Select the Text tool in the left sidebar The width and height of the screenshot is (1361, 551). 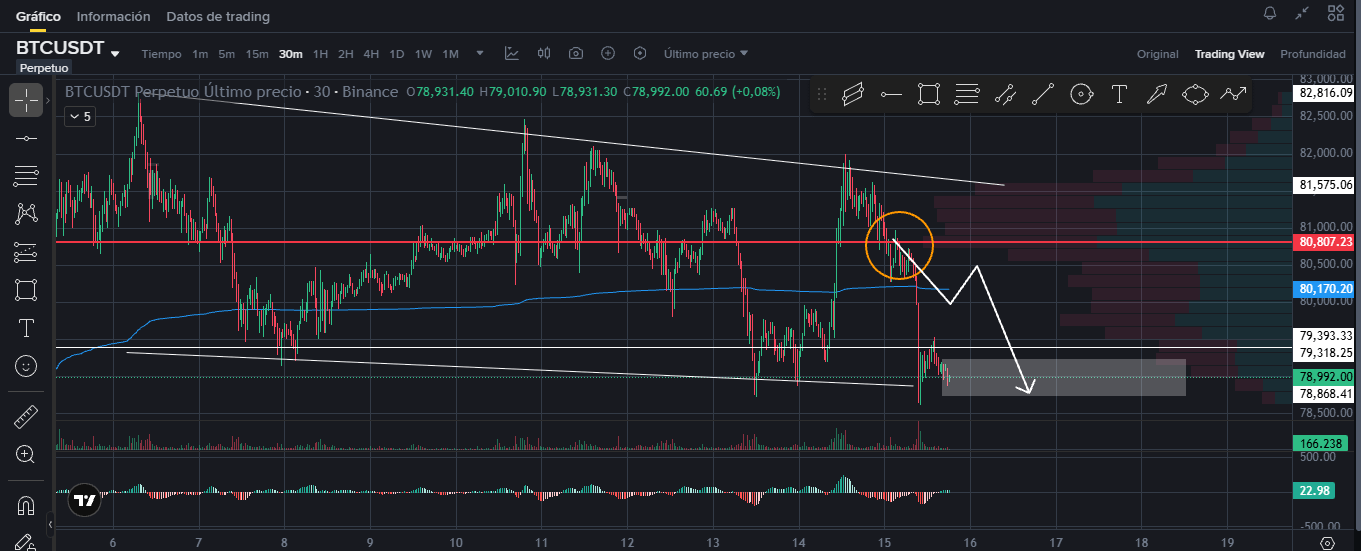coord(26,328)
